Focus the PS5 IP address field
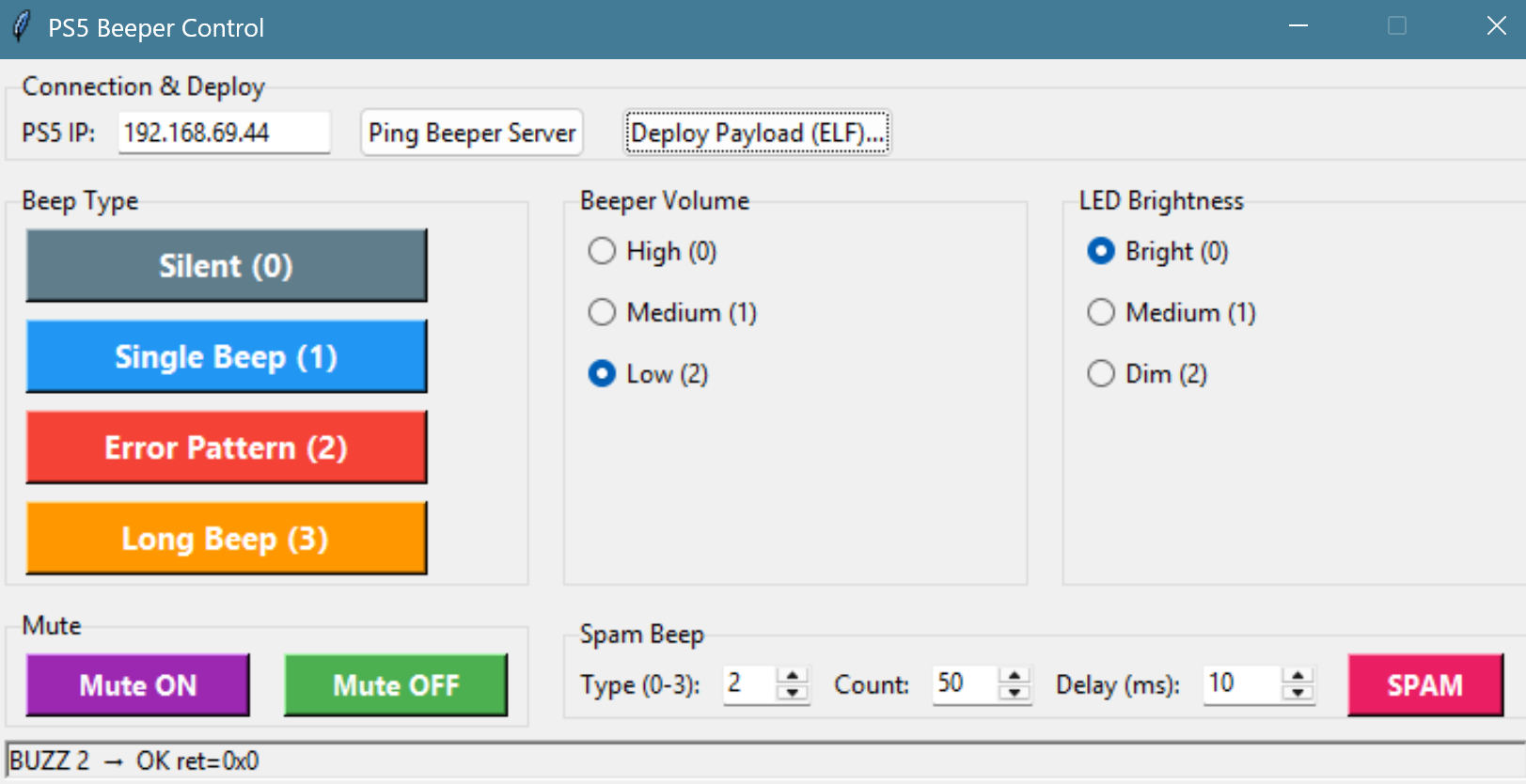 [x=224, y=133]
